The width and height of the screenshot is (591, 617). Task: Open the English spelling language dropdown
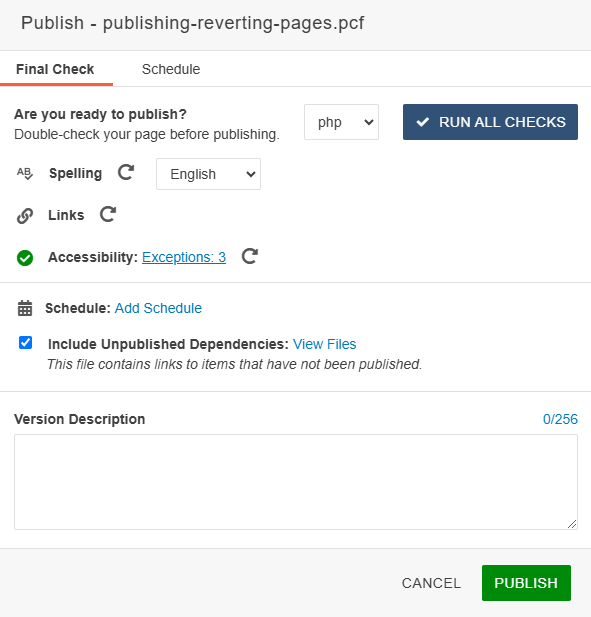tap(208, 174)
